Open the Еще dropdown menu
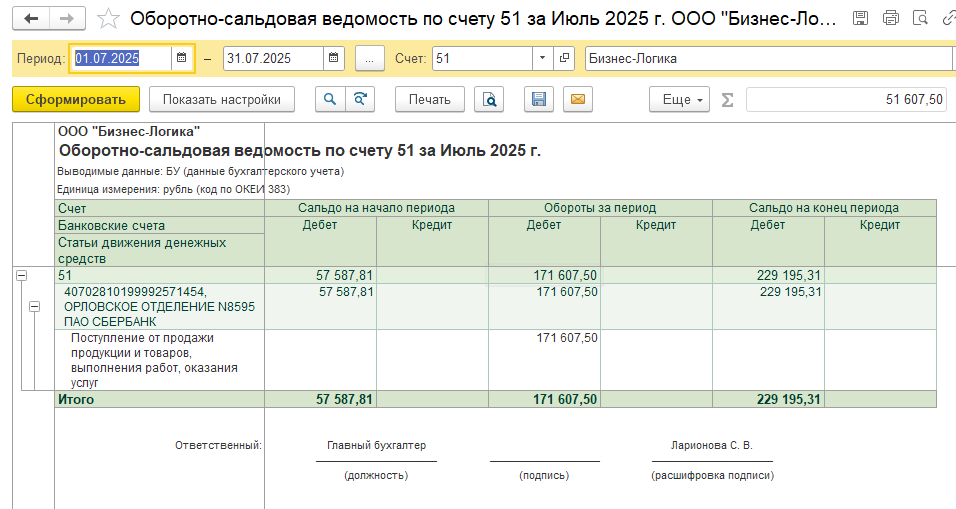The height and width of the screenshot is (509, 956). [x=680, y=99]
